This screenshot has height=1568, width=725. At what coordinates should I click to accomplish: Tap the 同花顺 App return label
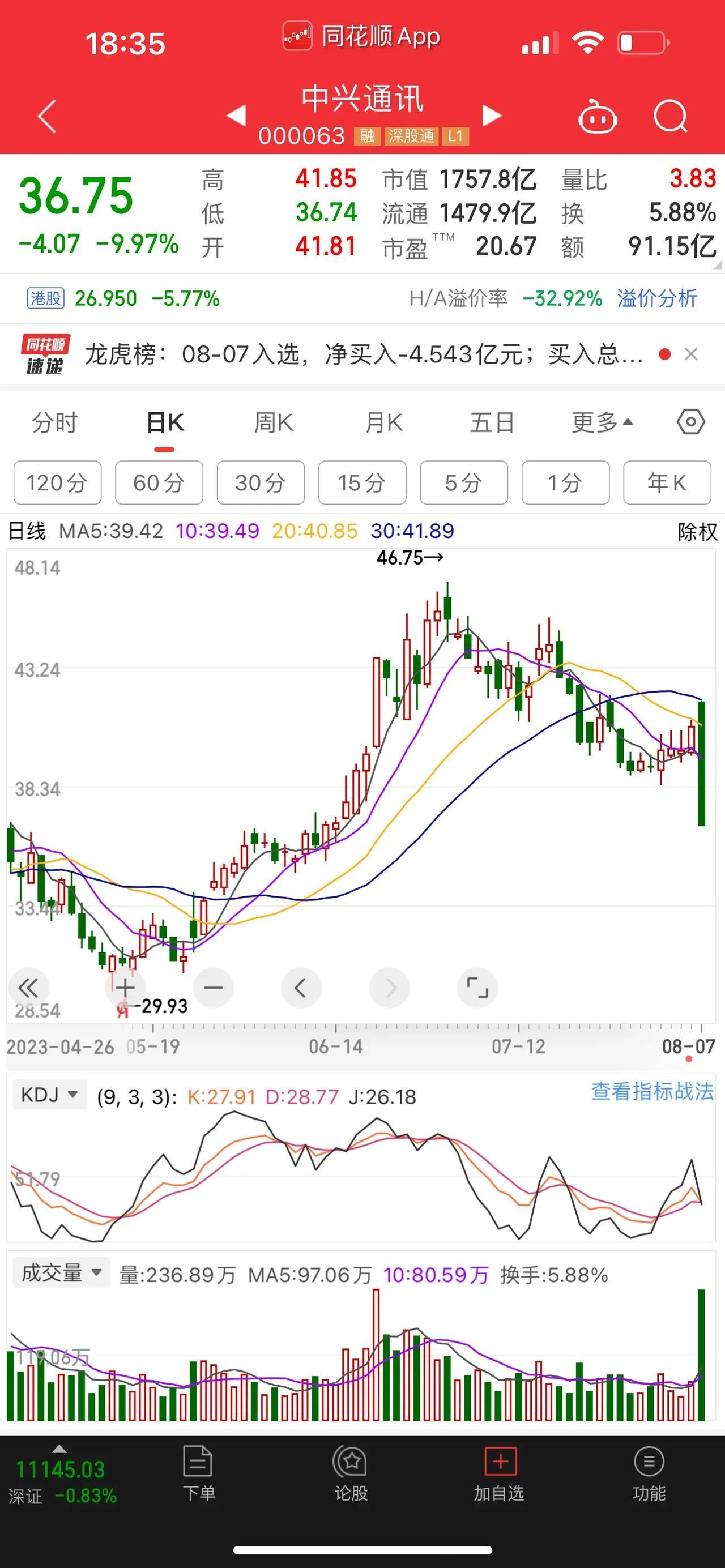pyautogui.click(x=361, y=36)
